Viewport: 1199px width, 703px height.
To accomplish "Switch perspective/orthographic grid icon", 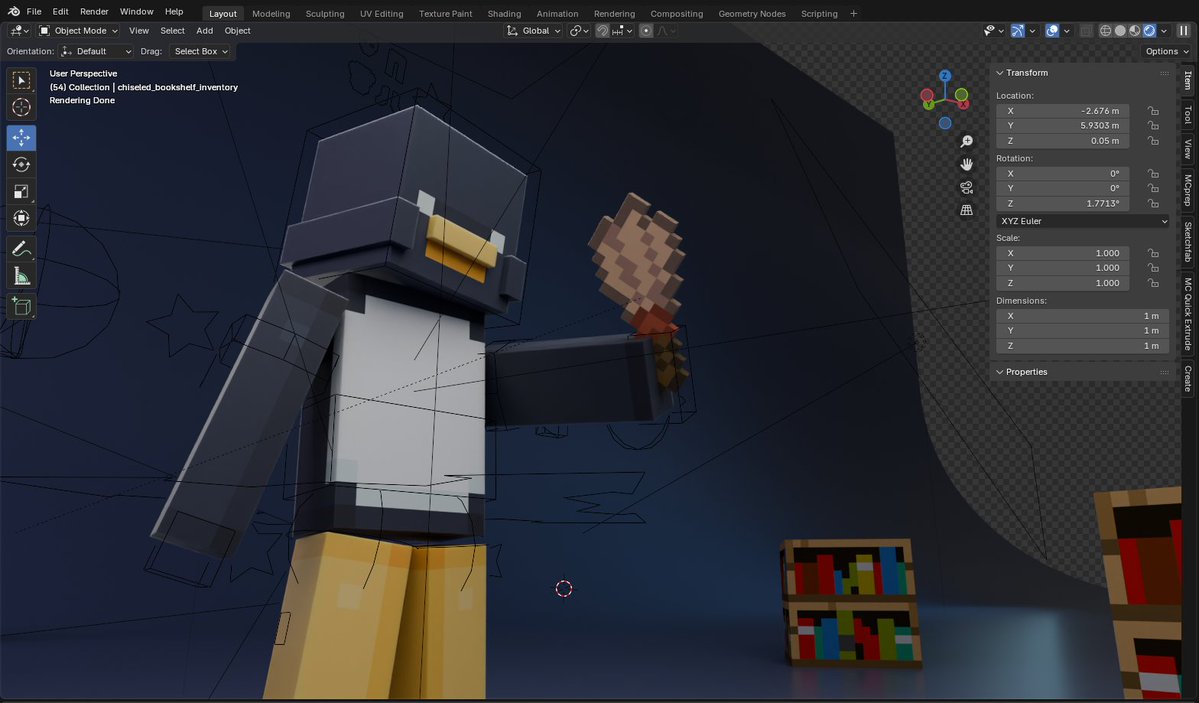I will [967, 210].
